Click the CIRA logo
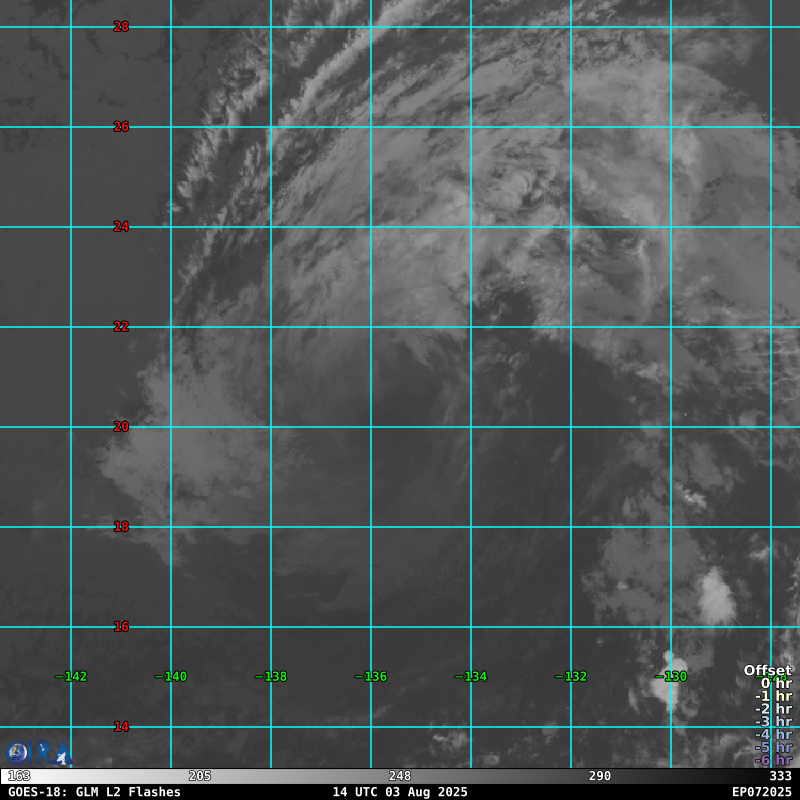The height and width of the screenshot is (800, 800). 38,753
